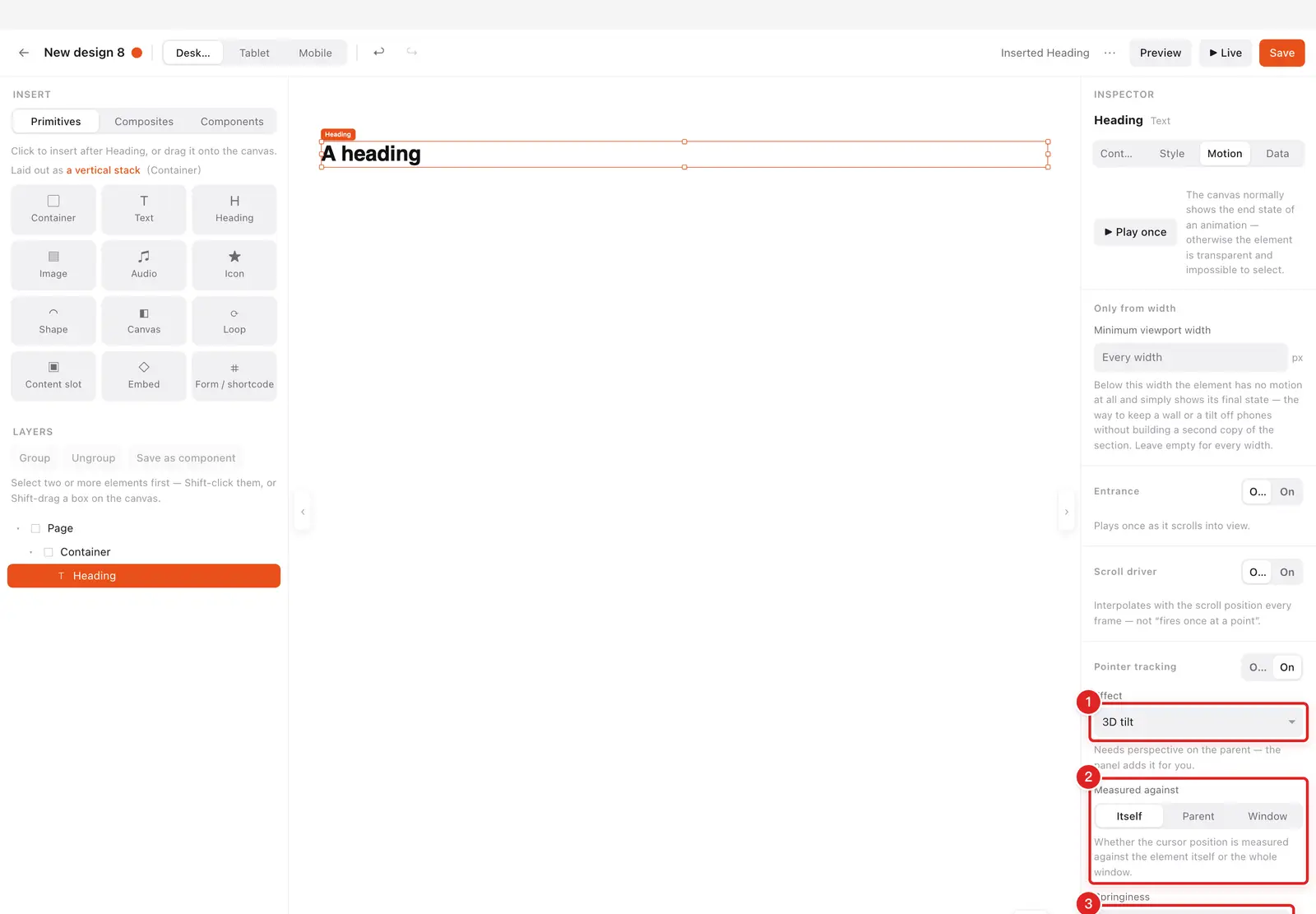Open the 3D tilt effect dropdown
1316x914 pixels.
[x=1198, y=722]
